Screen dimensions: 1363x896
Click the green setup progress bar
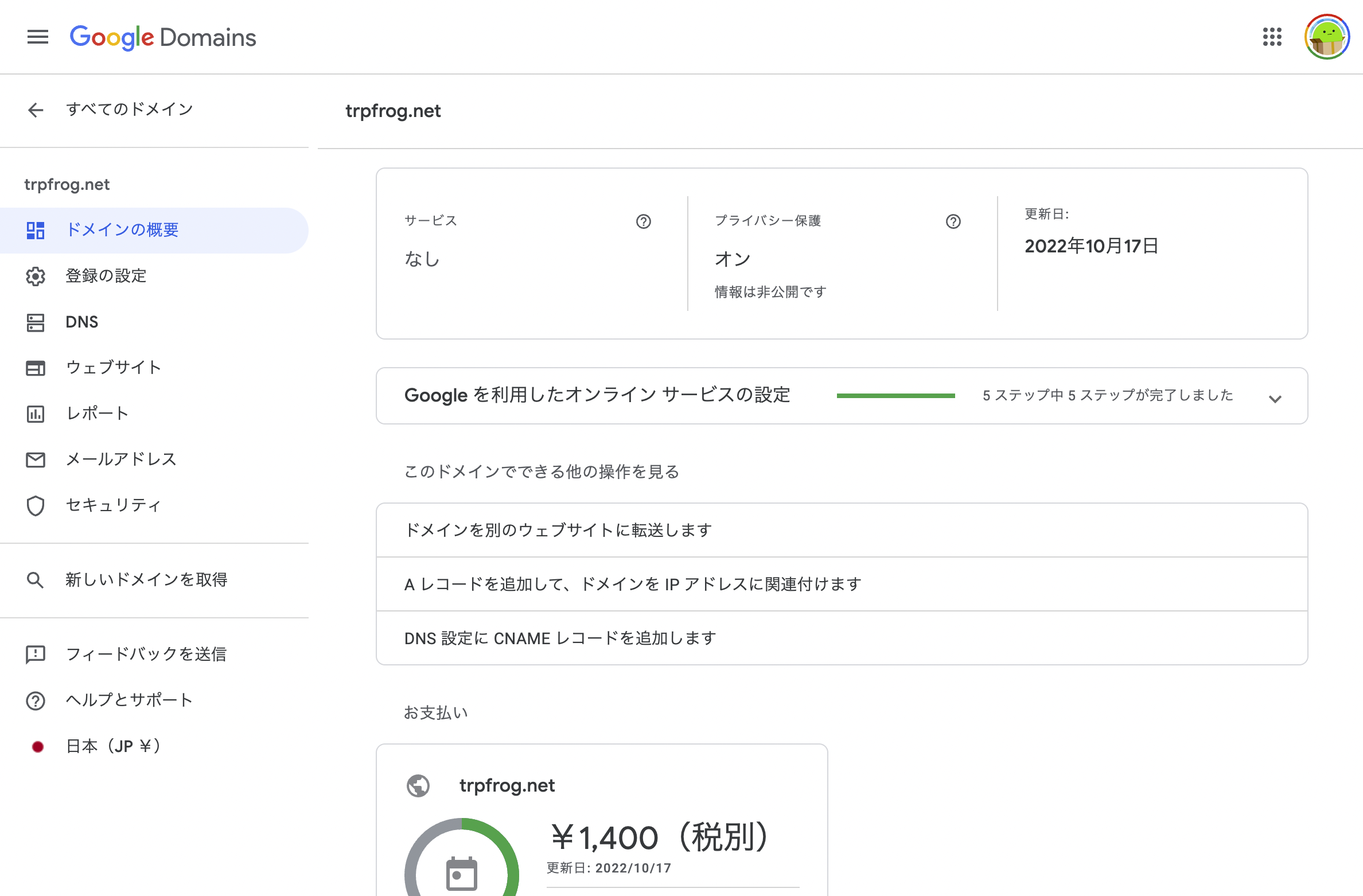(x=895, y=396)
